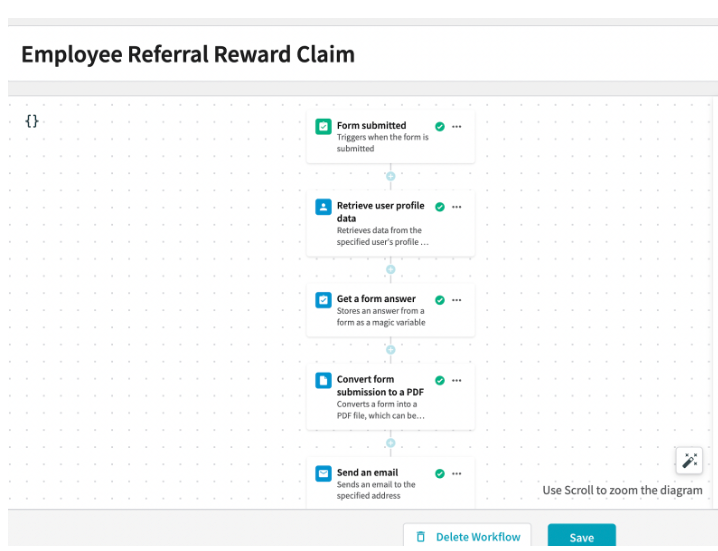The image size is (718, 551).
Task: Open three-dot menu on Send an email
Action: pos(457,474)
